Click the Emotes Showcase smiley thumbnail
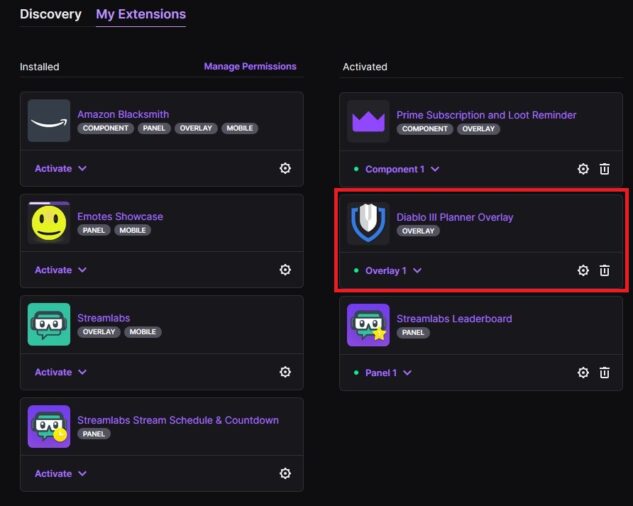Viewport: 633px width, 506px height. pyautogui.click(x=49, y=223)
